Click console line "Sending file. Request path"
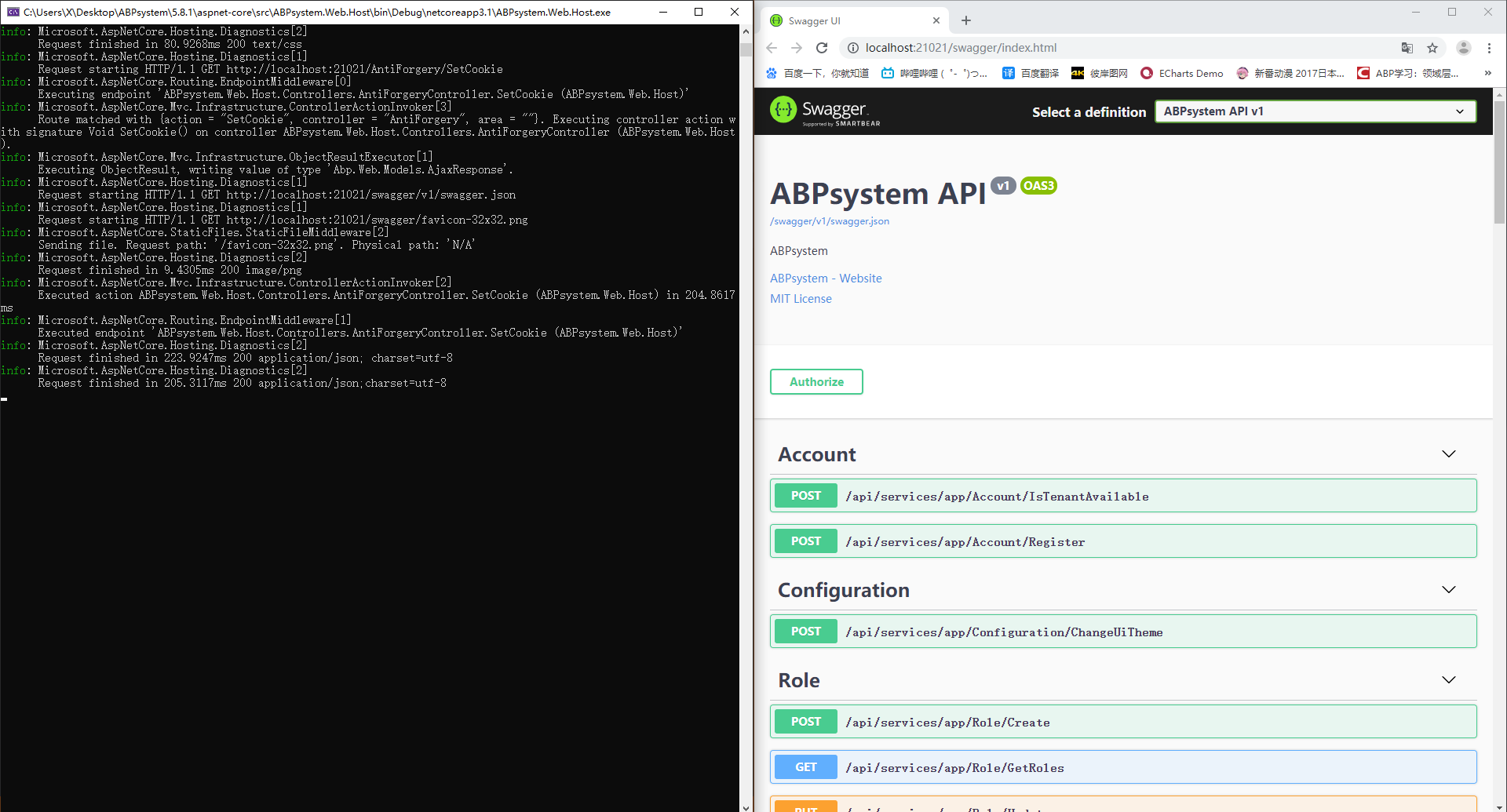Viewport: 1507px width, 812px height. 257,246
